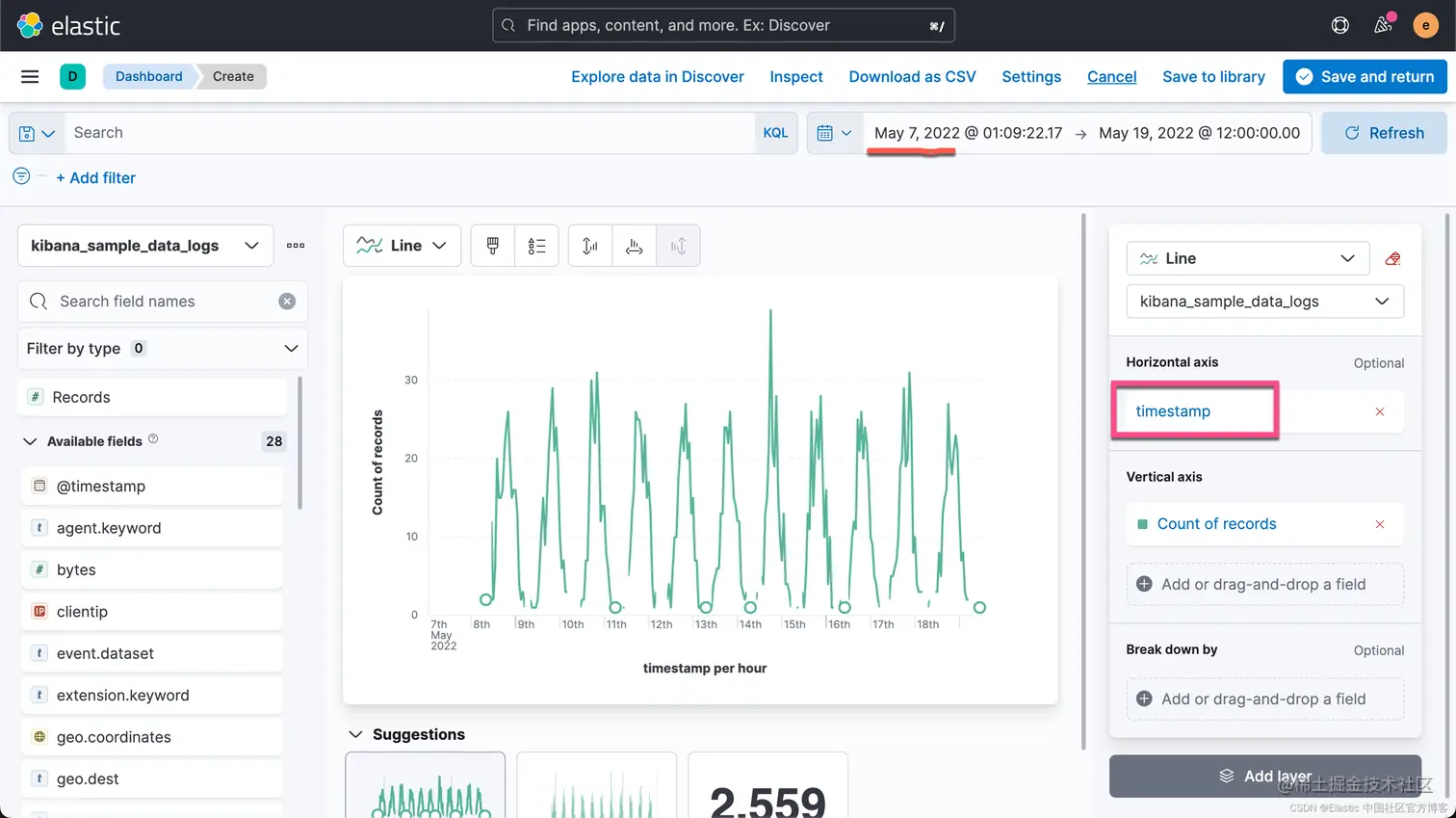Click the user avatar e
The width and height of the screenshot is (1456, 818).
pos(1425,25)
